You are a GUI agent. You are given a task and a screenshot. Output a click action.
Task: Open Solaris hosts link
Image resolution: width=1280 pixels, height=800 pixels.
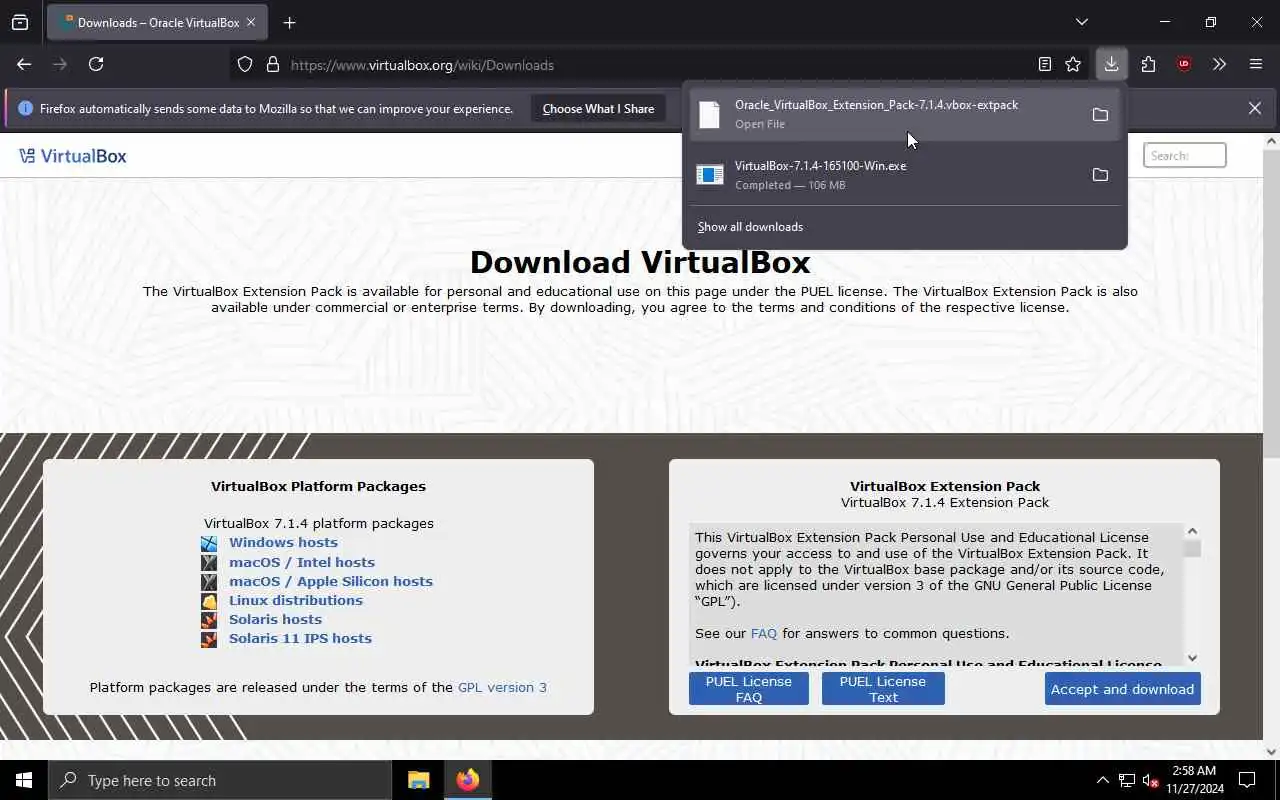point(275,619)
